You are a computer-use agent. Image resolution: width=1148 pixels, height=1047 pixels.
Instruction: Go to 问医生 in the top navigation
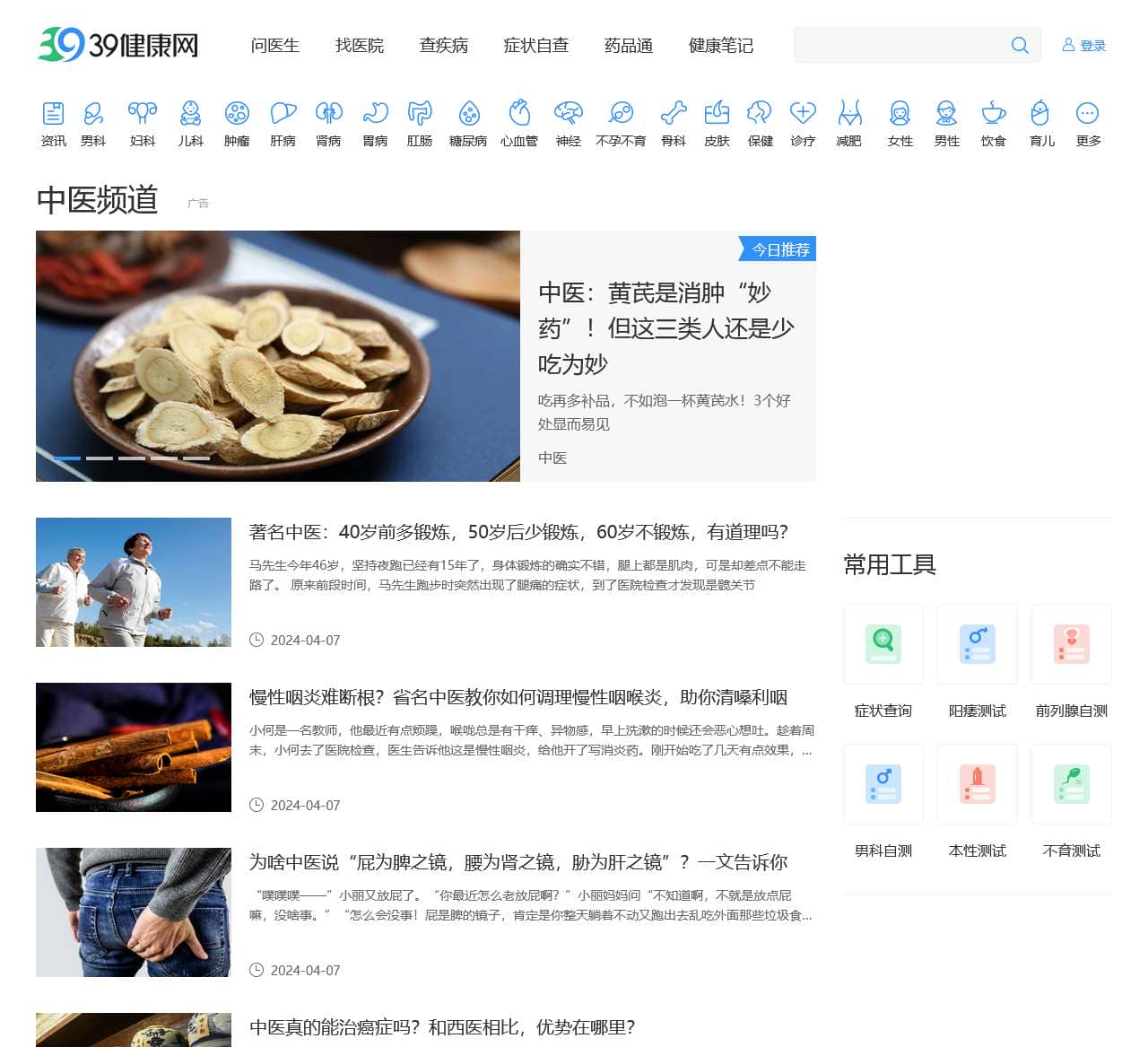(x=275, y=46)
